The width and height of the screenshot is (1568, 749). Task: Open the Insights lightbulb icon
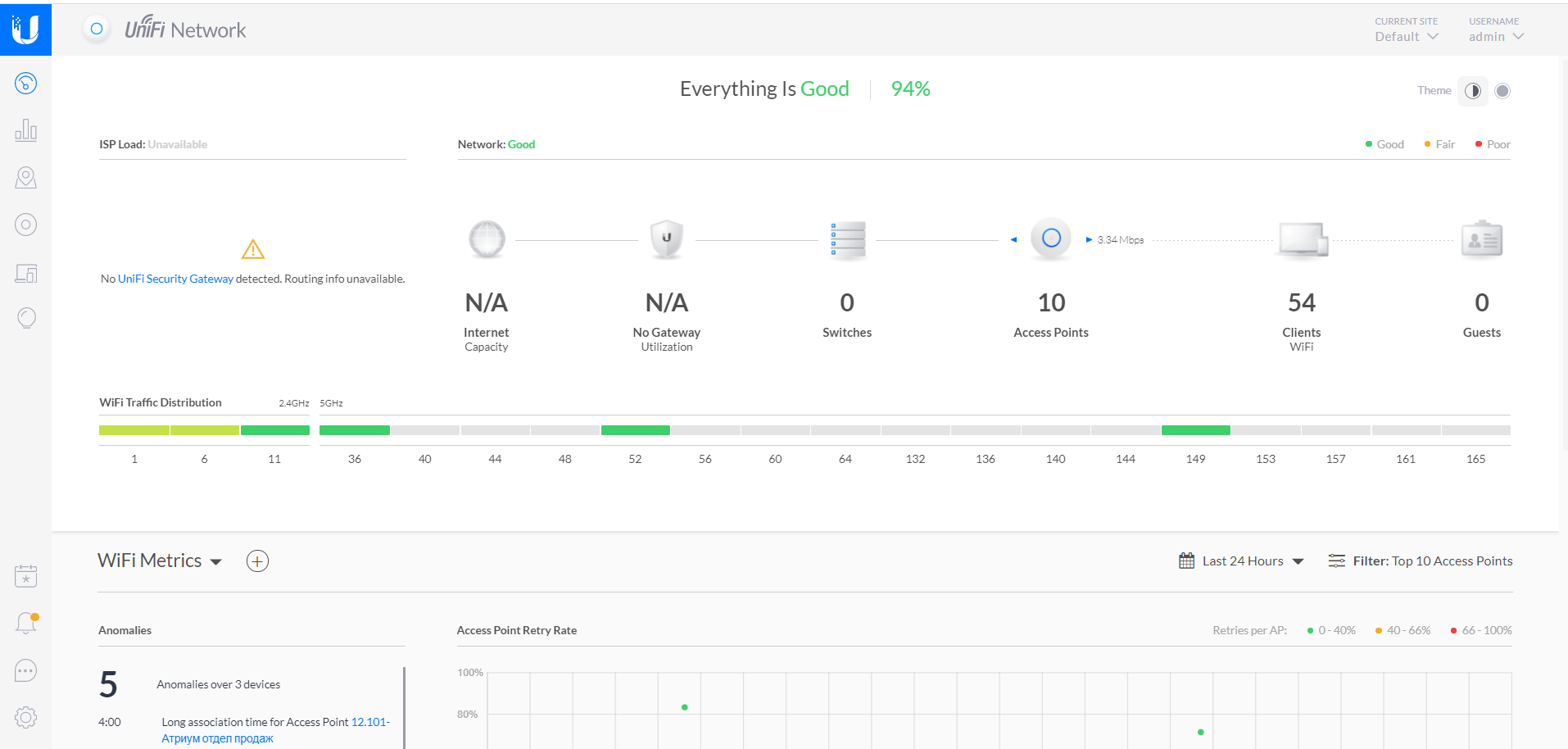tap(26, 318)
